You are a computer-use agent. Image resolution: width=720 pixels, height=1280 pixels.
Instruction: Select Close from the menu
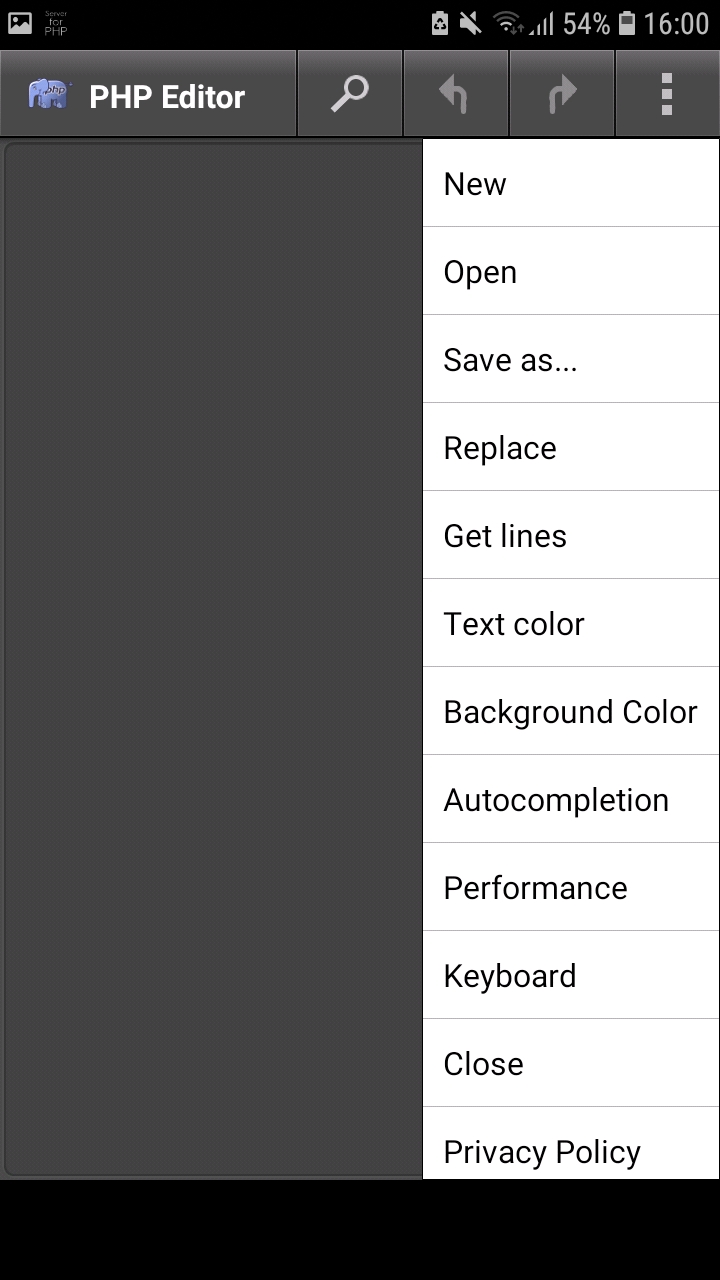(x=570, y=1063)
